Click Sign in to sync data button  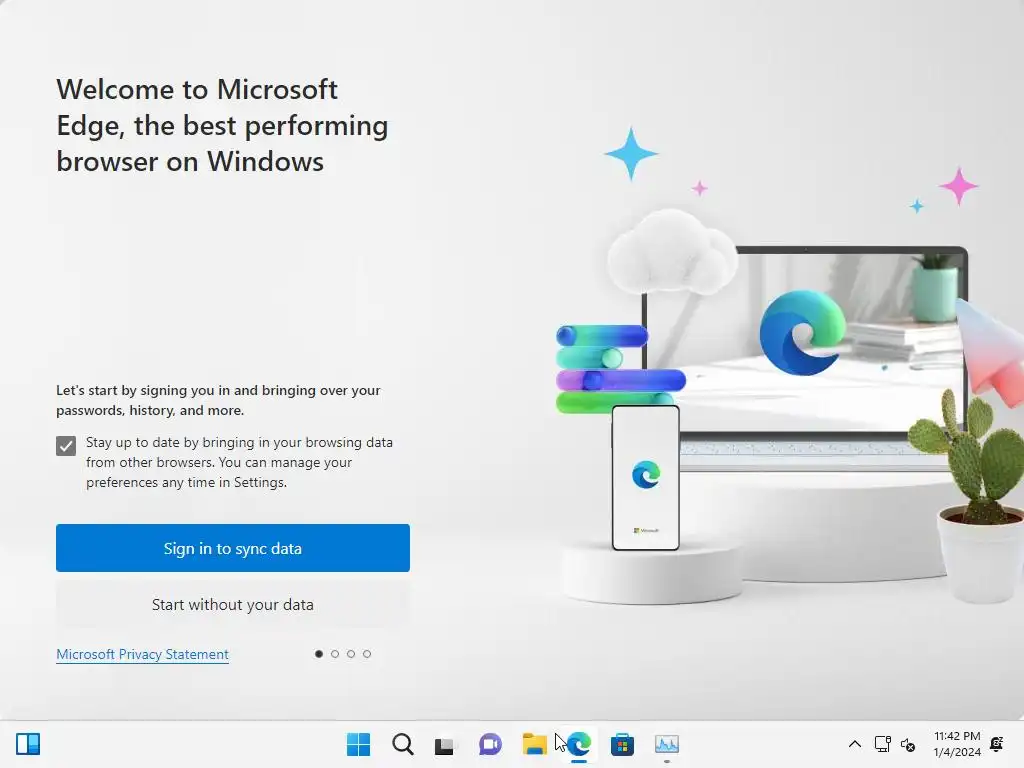coord(232,548)
